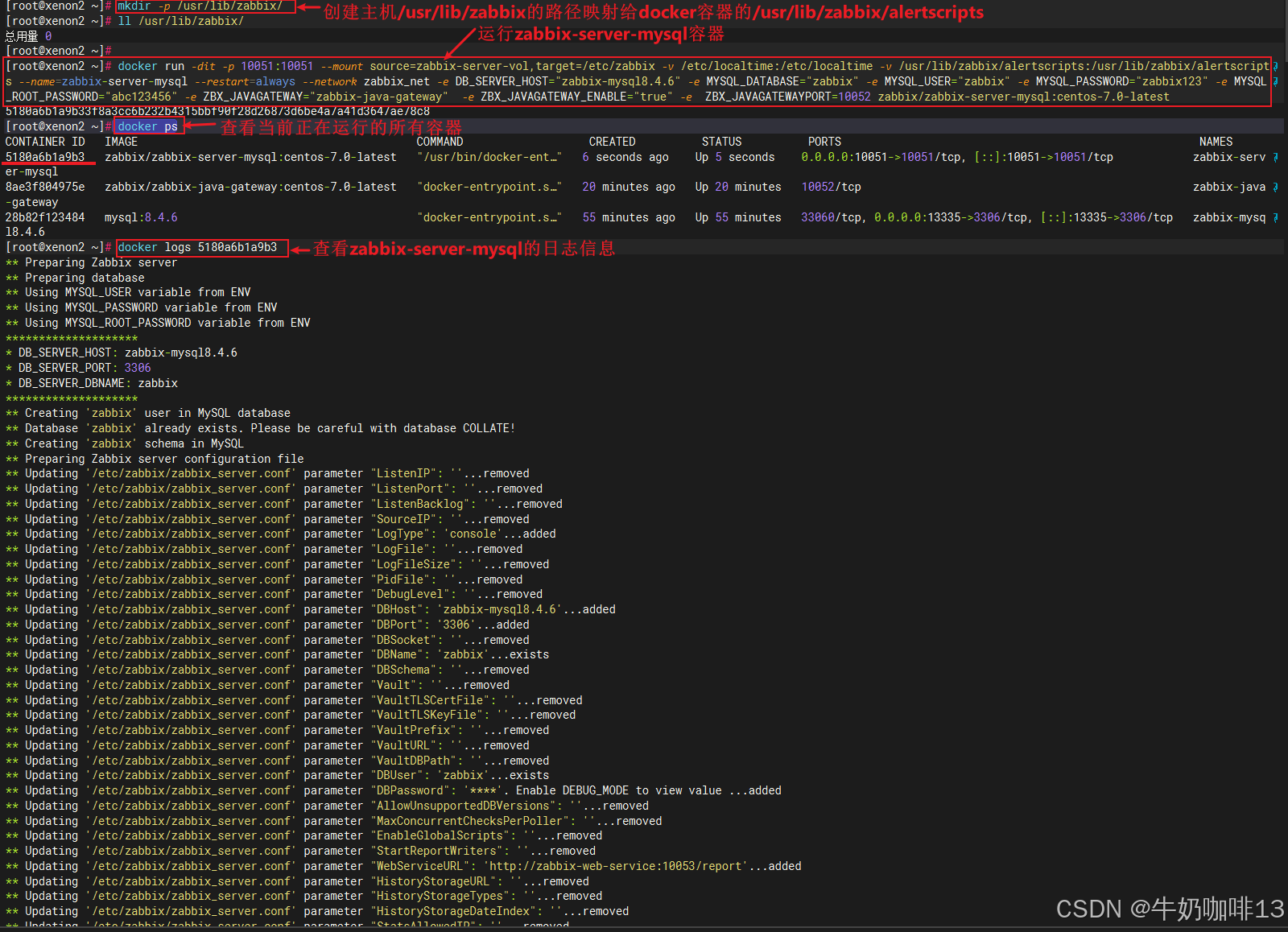This screenshot has height=932, width=1288.
Task: Click the COMMAND column header
Action: [x=440, y=142]
